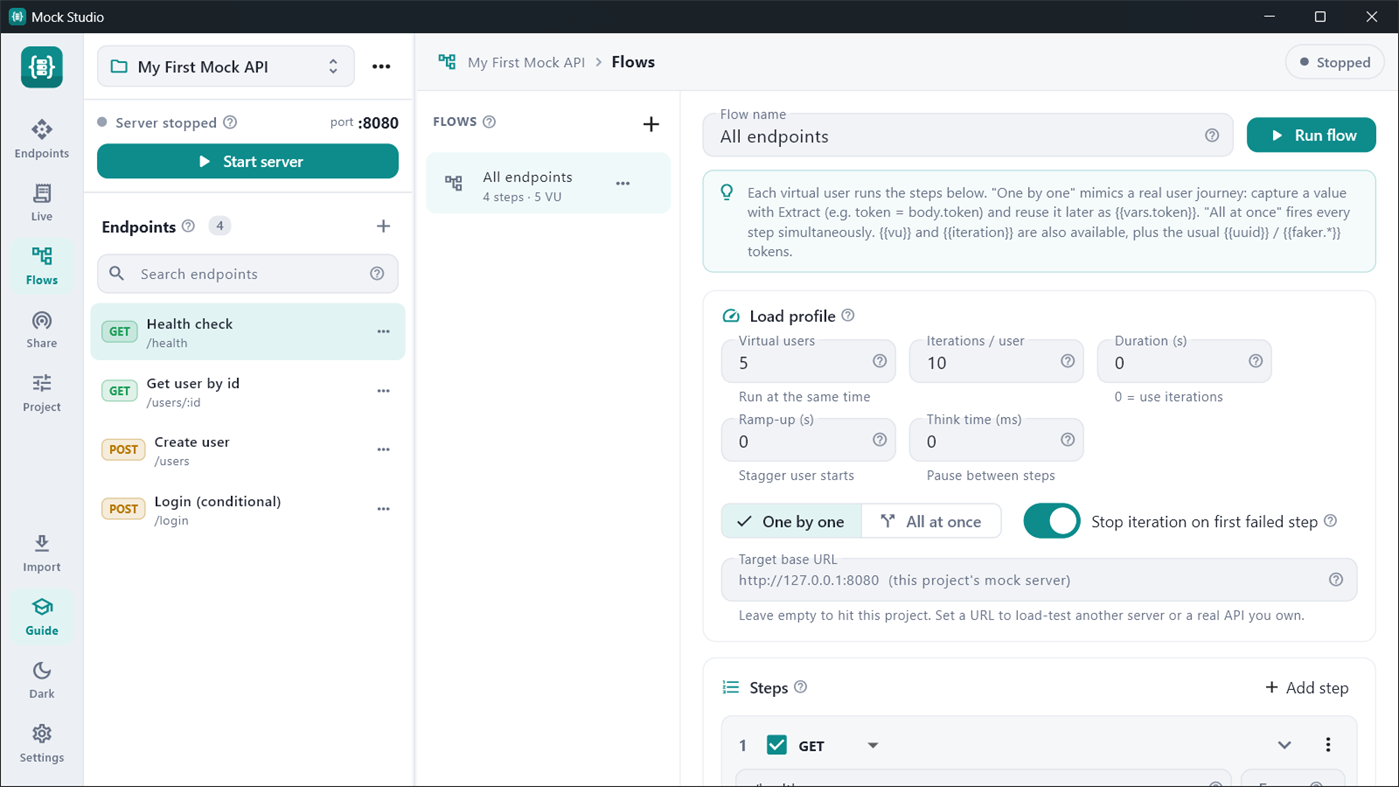The width and height of the screenshot is (1399, 787).
Task: Click the Ramp-up (s) input
Action: click(808, 440)
